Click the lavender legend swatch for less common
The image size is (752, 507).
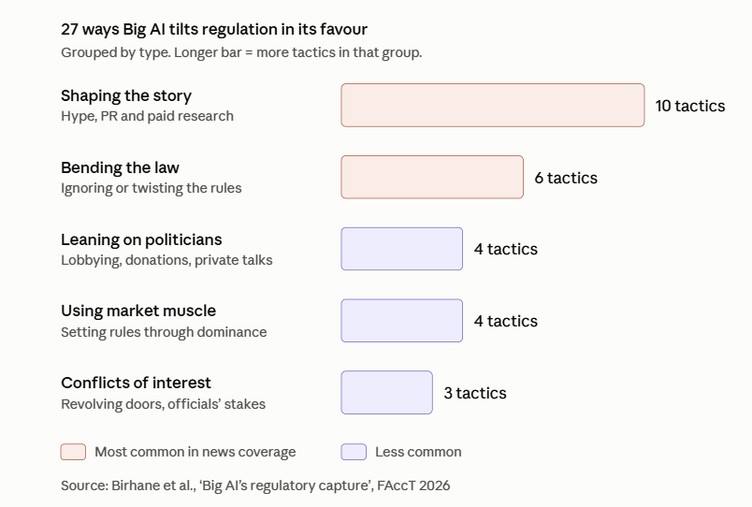pyautogui.click(x=353, y=452)
